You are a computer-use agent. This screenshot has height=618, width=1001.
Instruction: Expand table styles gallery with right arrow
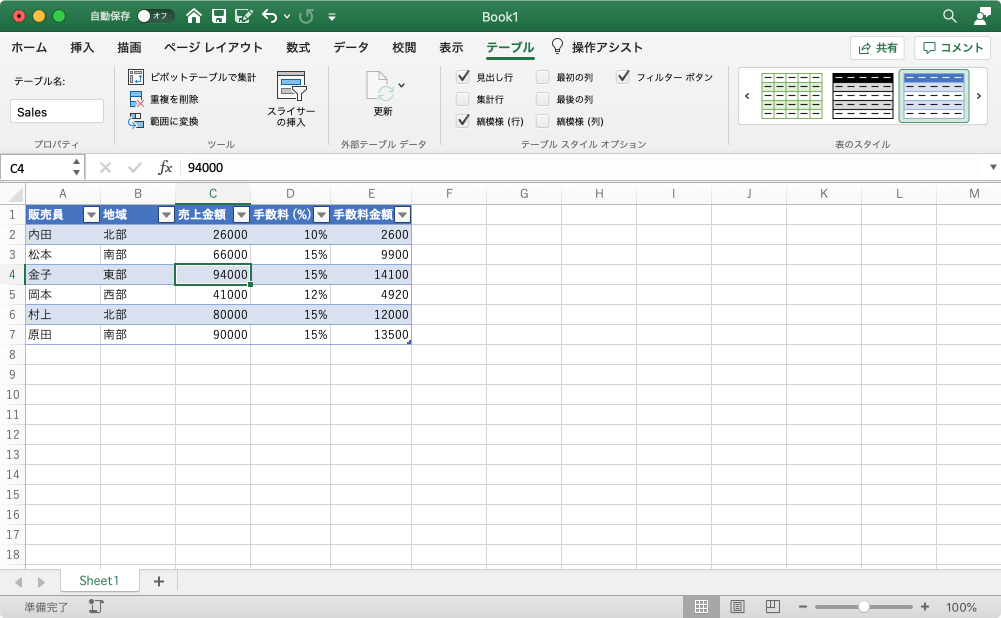[x=979, y=96]
